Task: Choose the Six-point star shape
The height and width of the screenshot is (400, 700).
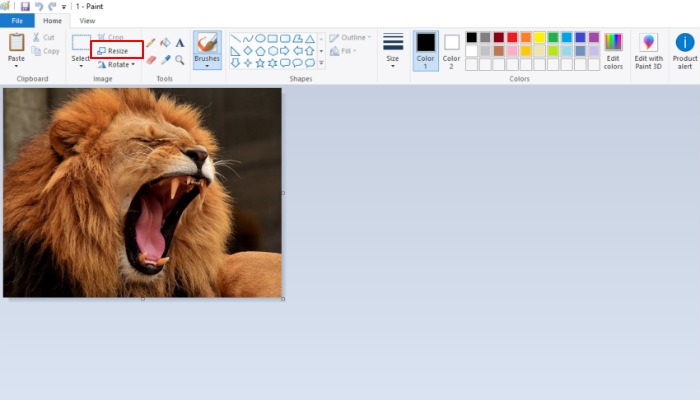Action: tap(272, 63)
